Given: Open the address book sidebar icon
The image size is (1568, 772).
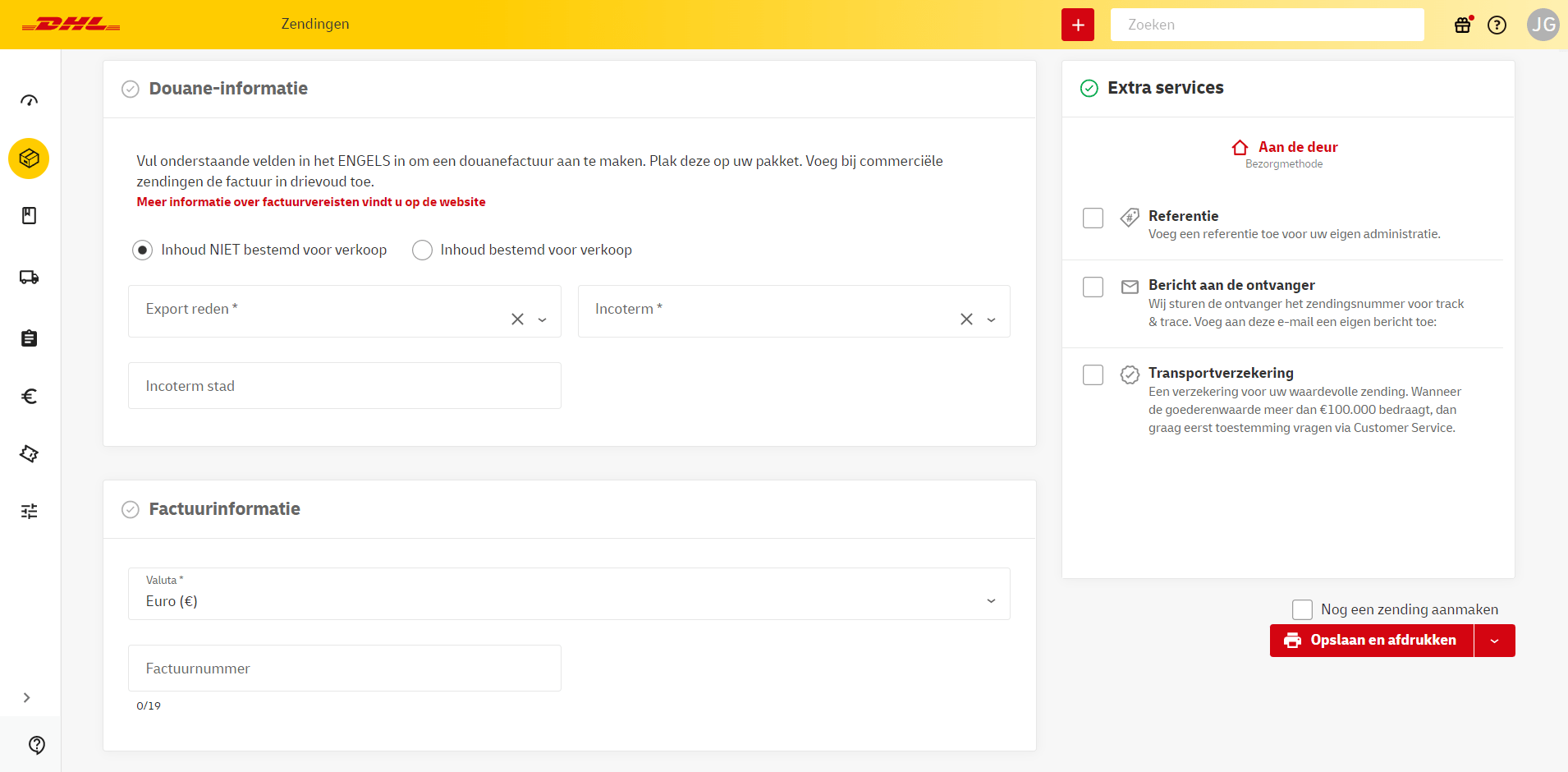Looking at the screenshot, I should (x=29, y=216).
